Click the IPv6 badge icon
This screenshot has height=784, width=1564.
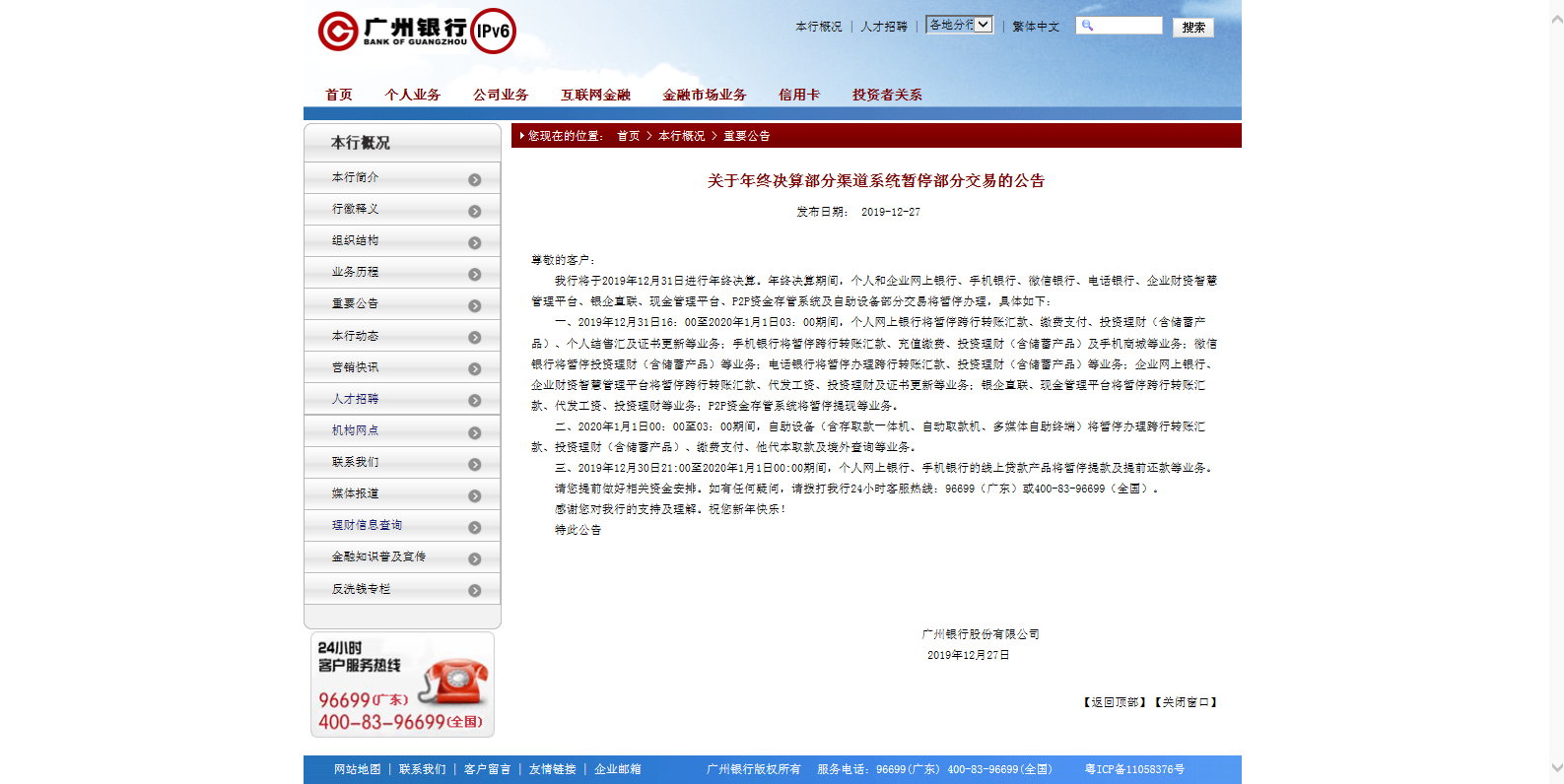coord(493,31)
